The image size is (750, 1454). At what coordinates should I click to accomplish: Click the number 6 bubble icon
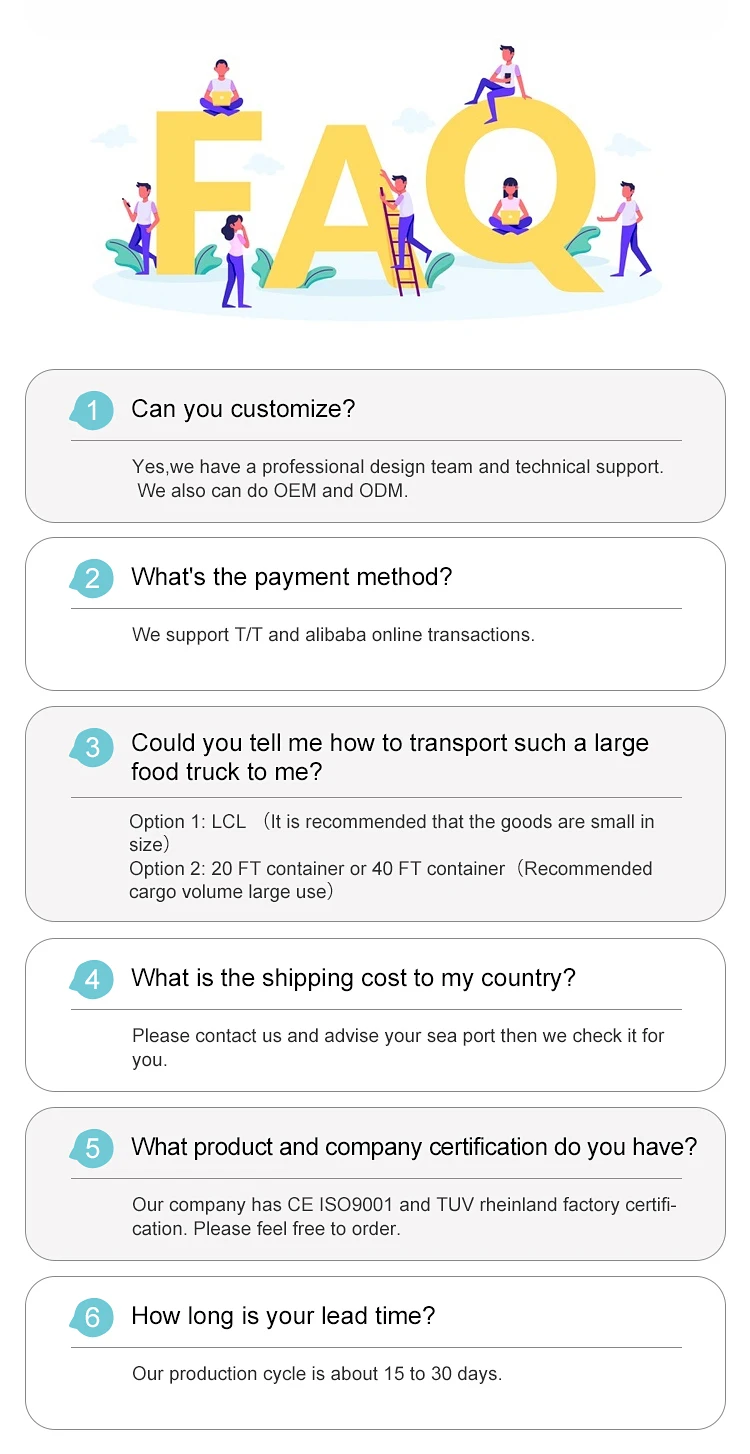(92, 1317)
